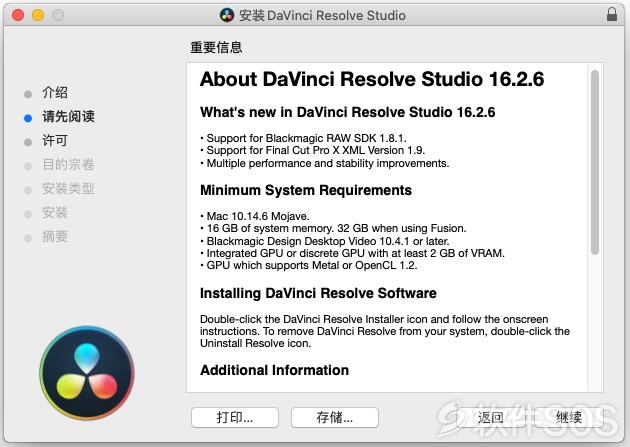Screen dimensions: 630x447
Task: Click the 'Additional Information' heading
Action: [274, 370]
